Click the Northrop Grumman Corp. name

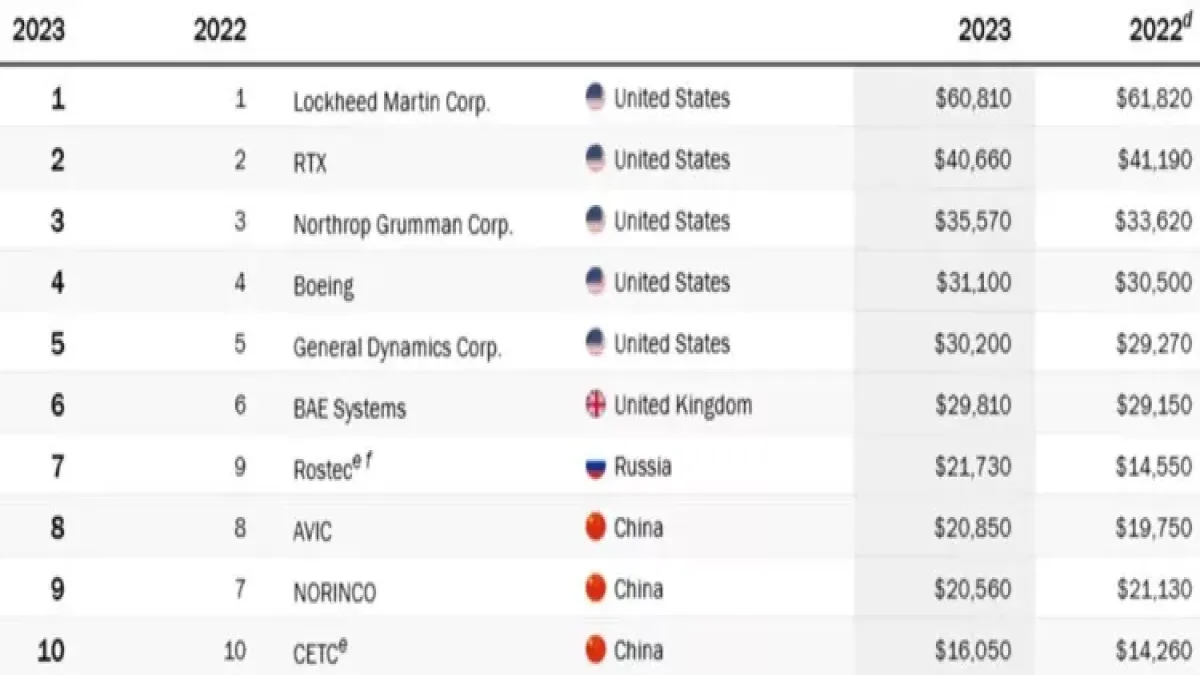tap(402, 224)
